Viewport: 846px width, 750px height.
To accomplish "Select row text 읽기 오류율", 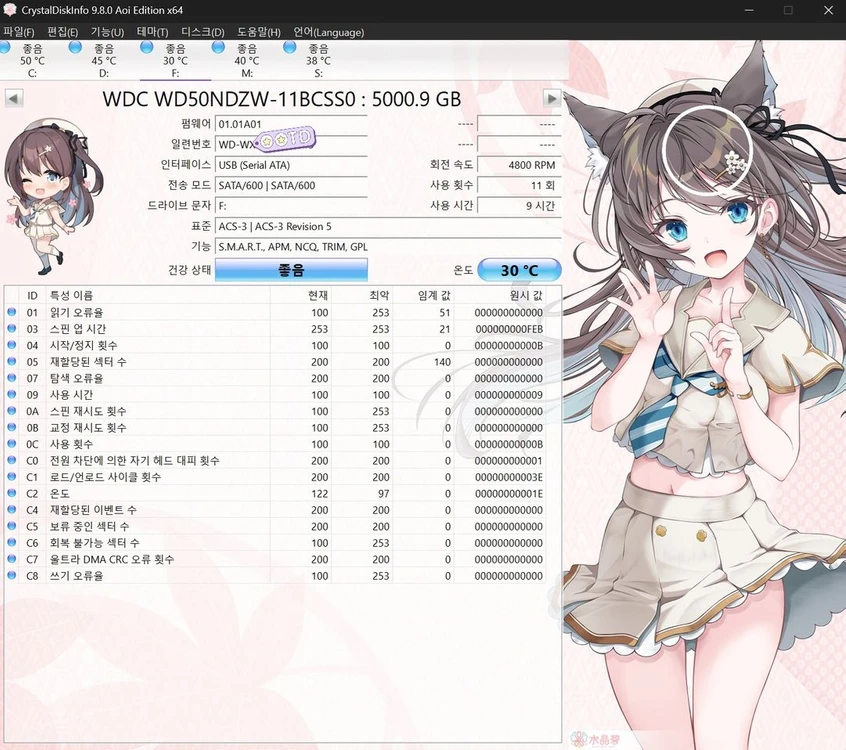I will point(77,312).
